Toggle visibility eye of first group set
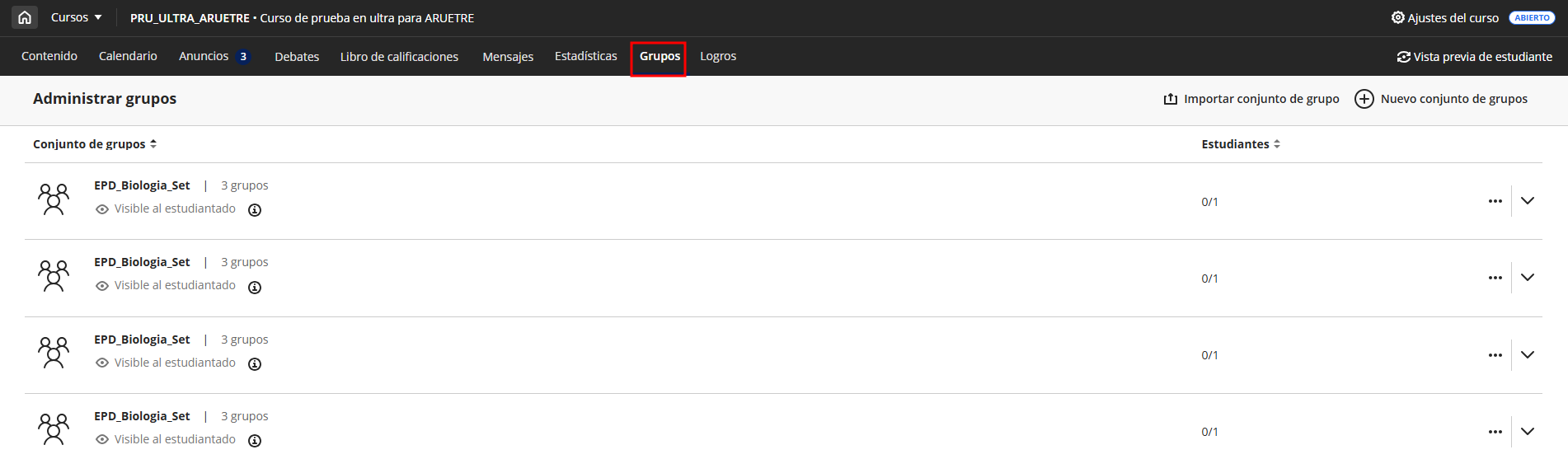 [102, 209]
